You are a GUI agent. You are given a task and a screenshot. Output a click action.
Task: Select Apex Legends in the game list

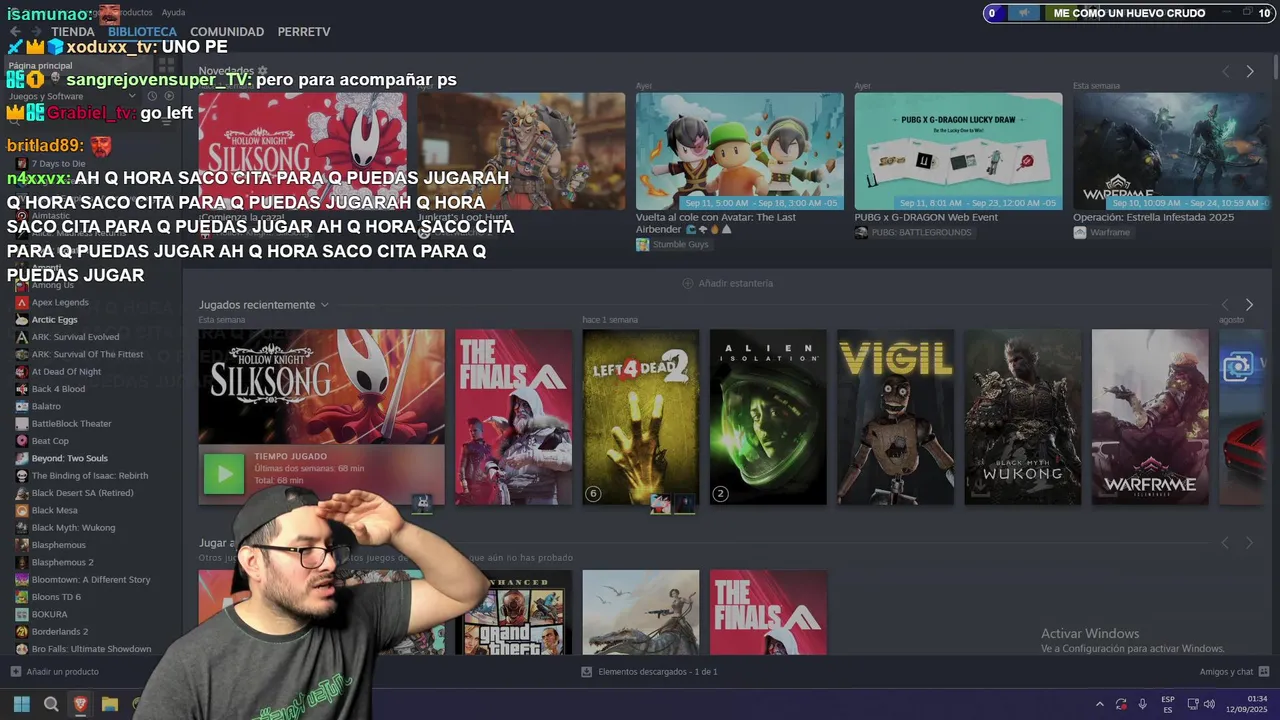click(60, 302)
